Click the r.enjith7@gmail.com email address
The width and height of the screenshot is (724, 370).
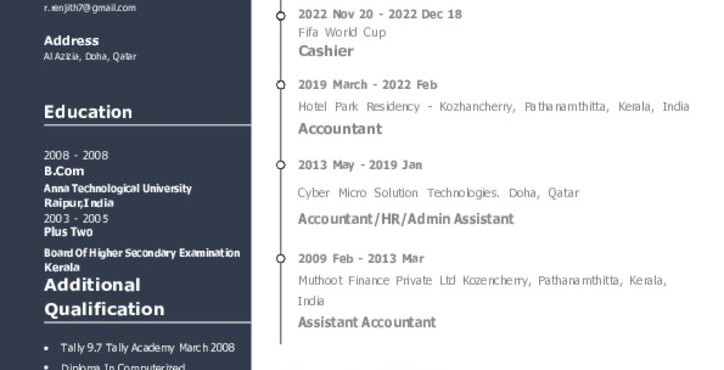(x=90, y=8)
